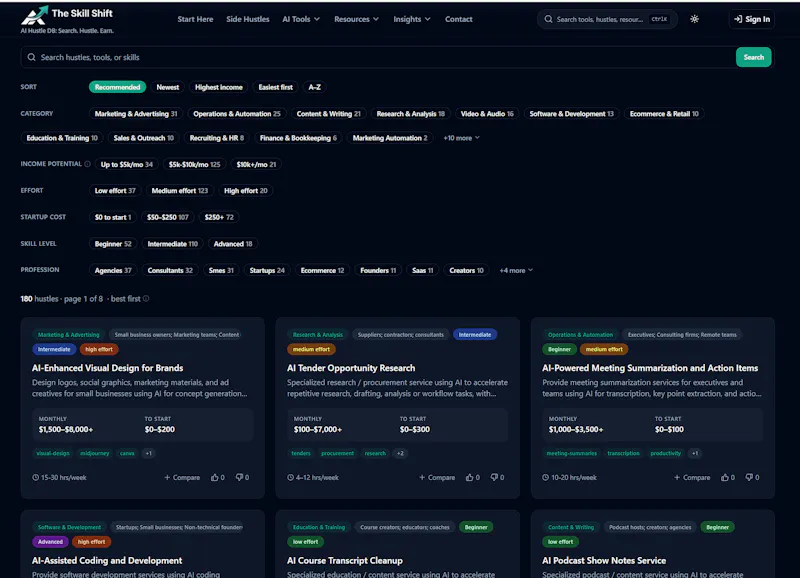The image size is (800, 578).
Task: Click clock icon beside 4-12 hrs/week
Action: 290,478
